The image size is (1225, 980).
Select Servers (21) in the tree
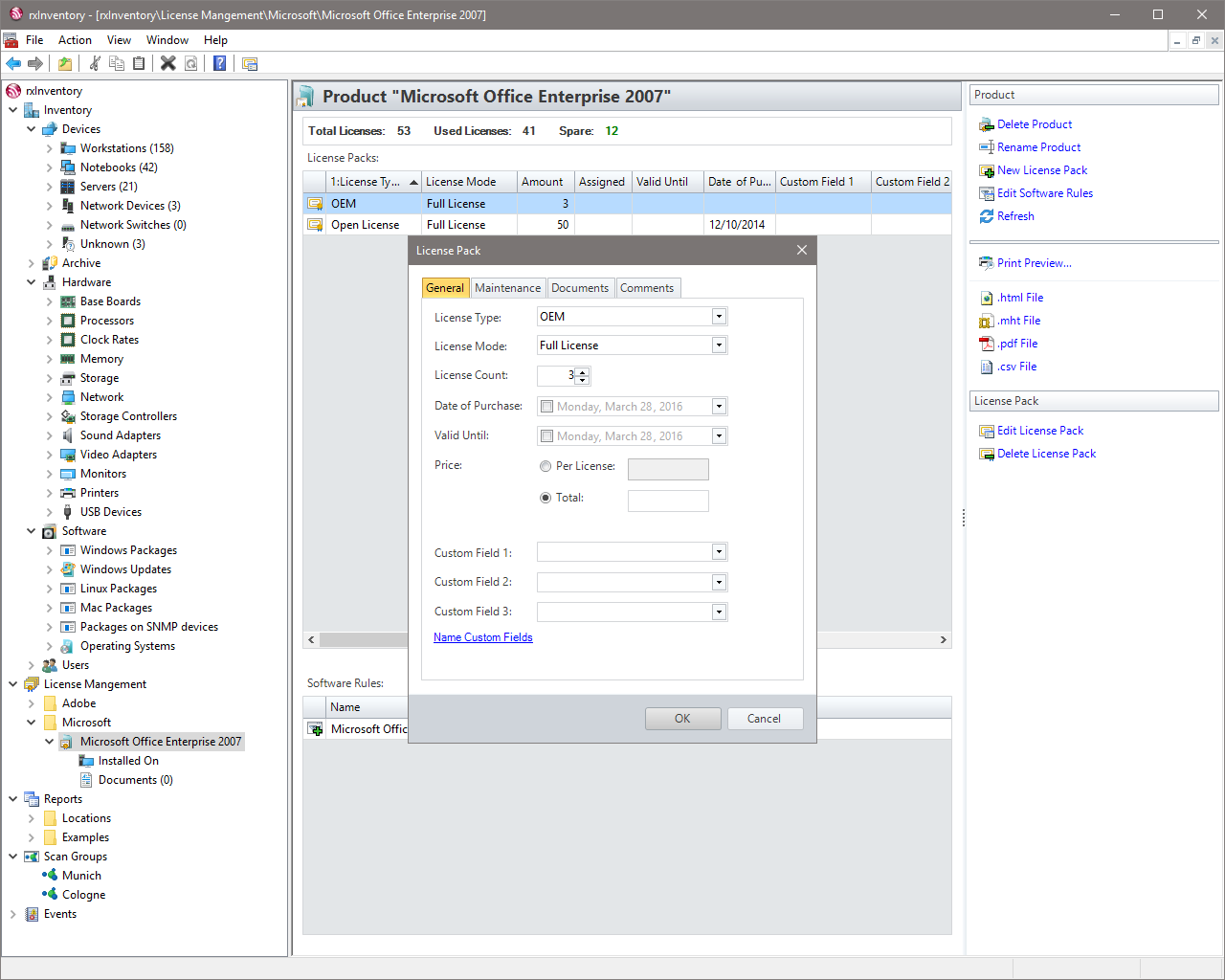point(108,187)
